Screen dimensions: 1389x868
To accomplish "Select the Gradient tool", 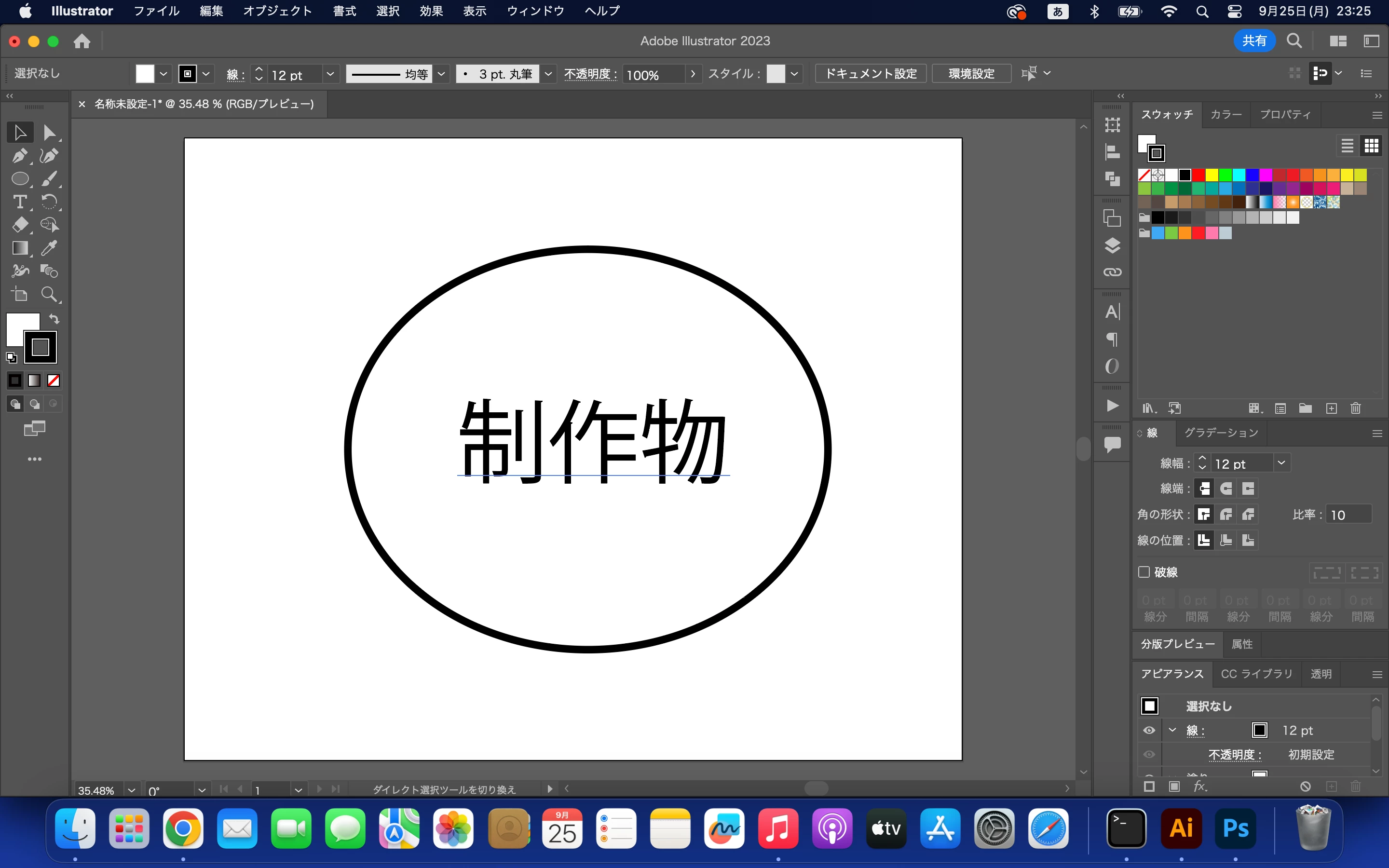I will click(x=19, y=248).
